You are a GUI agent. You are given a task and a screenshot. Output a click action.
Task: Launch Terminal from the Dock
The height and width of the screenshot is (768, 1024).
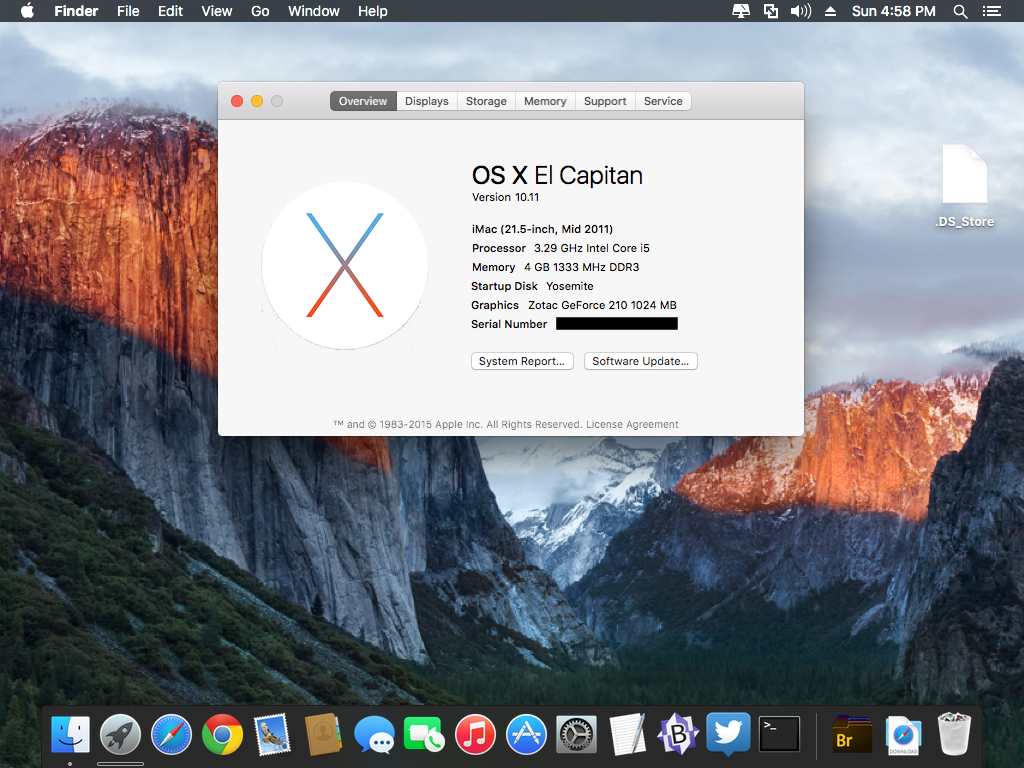pyautogui.click(x=779, y=736)
